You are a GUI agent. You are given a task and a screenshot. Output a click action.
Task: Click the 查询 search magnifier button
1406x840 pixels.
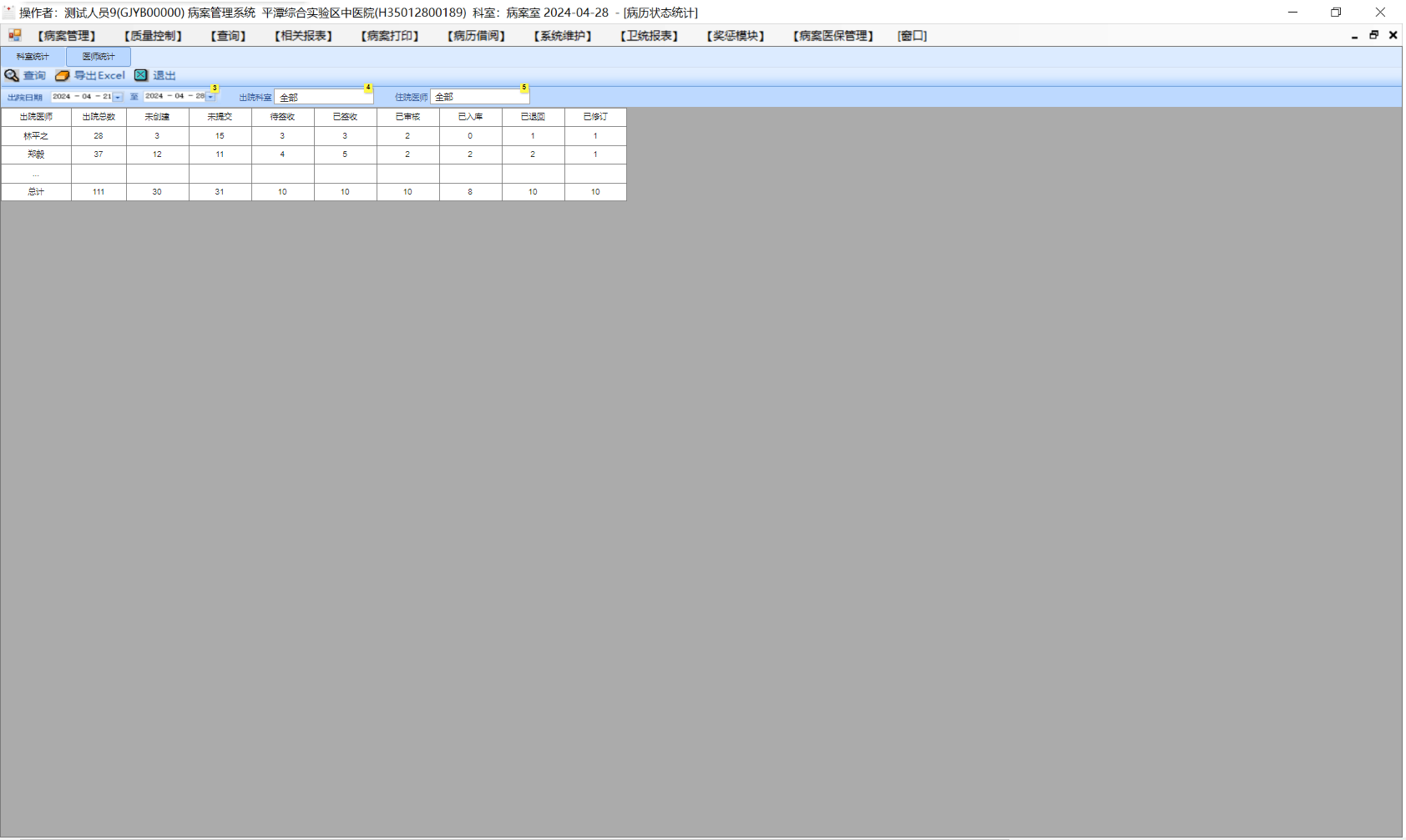click(25, 75)
